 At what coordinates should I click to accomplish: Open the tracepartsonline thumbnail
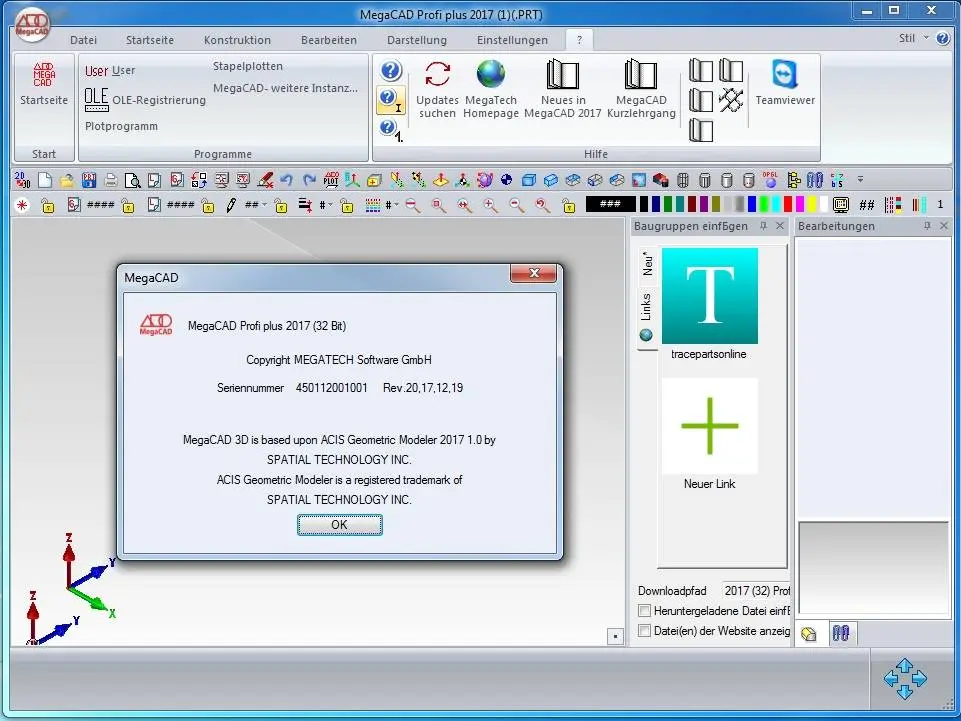click(710, 296)
